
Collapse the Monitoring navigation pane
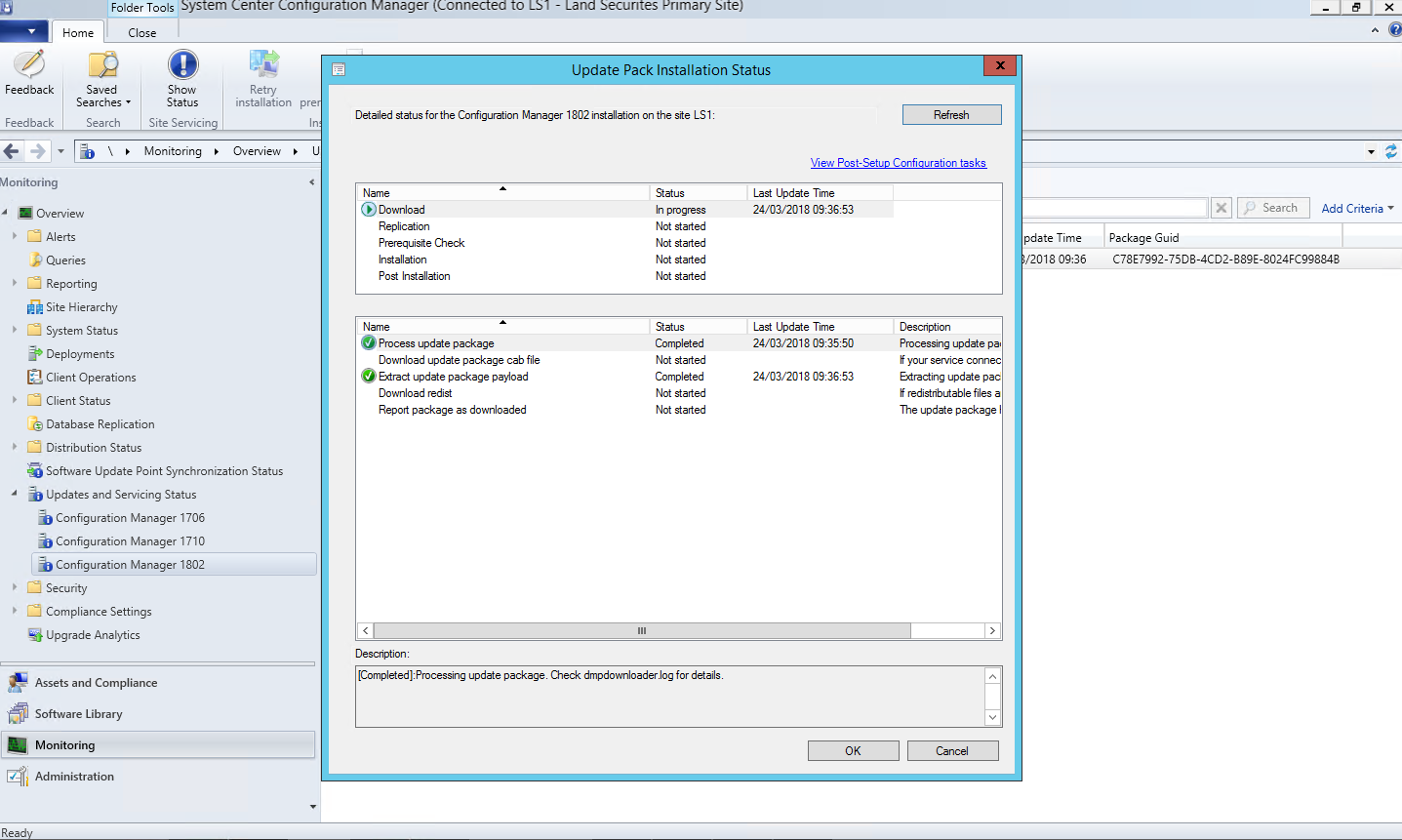coord(312,182)
